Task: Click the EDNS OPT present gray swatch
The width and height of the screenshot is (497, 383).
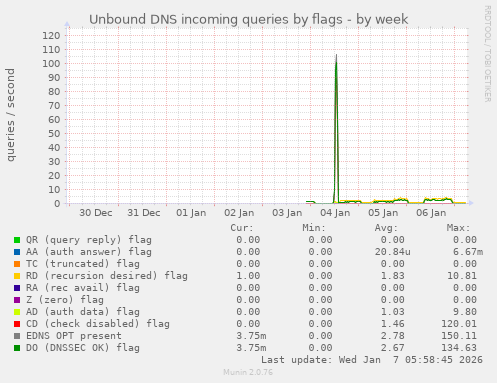Action: tap(17, 336)
